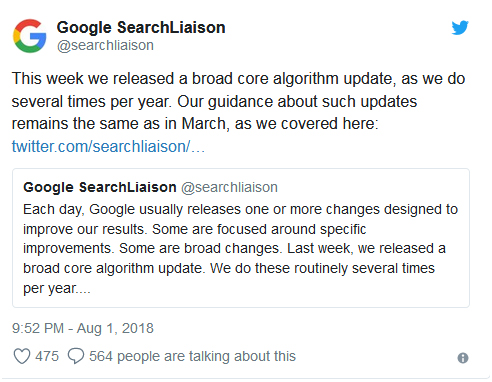492x382 pixels.
Task: Follow the twitter.com/searchliaison/… link
Action: click(x=108, y=146)
